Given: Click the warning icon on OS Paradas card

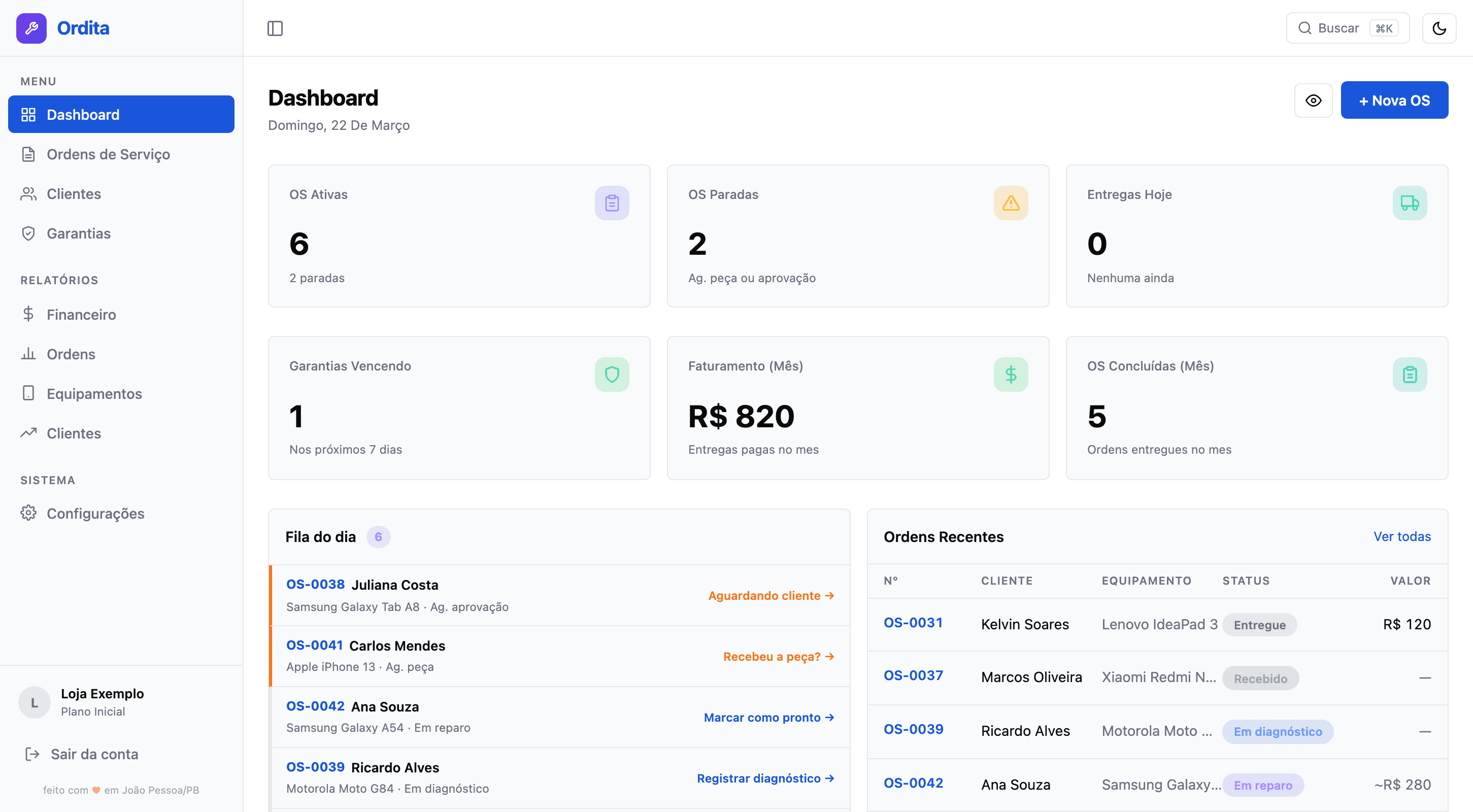Looking at the screenshot, I should click(x=1011, y=202).
